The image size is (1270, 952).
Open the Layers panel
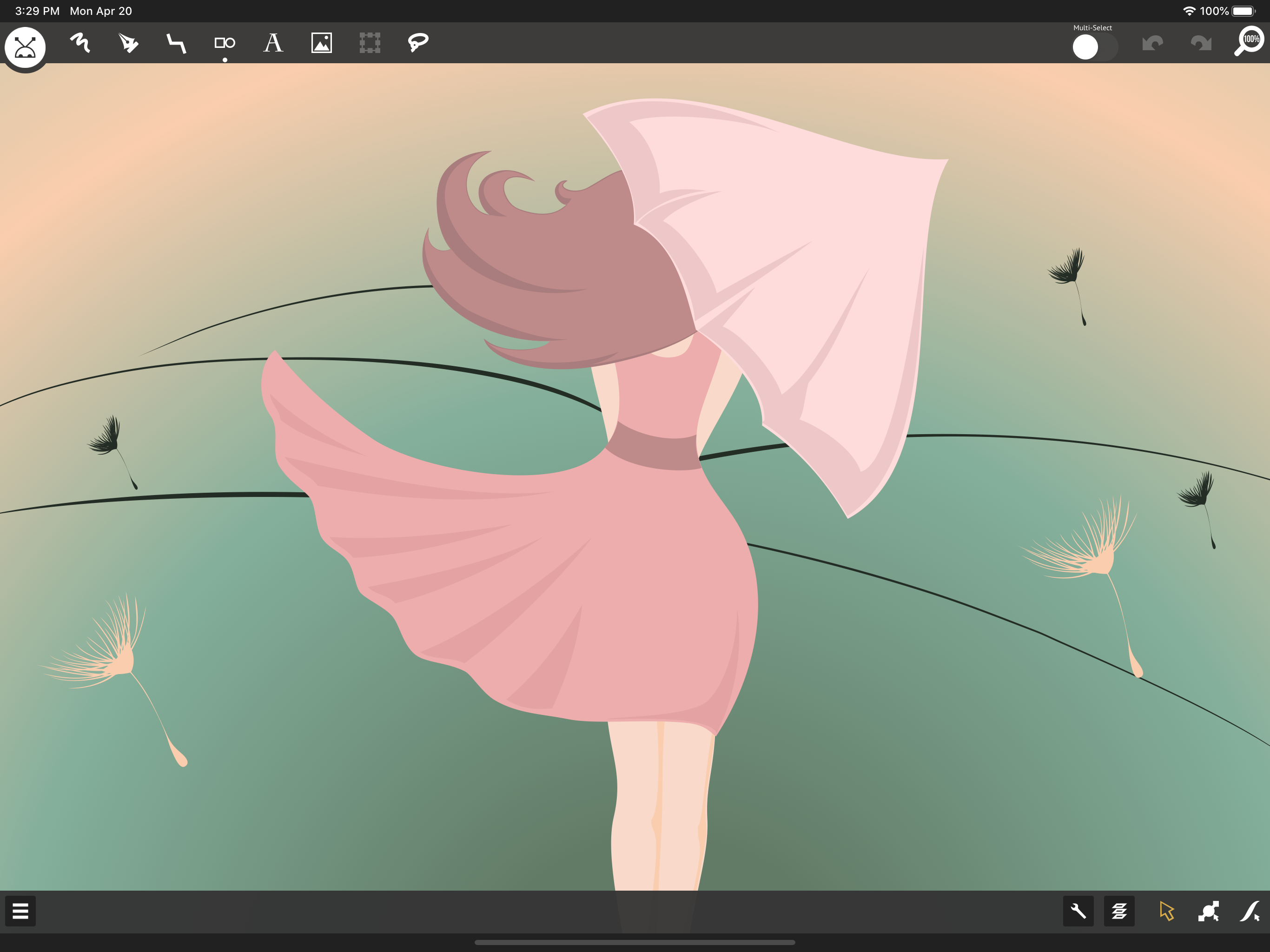[1119, 911]
